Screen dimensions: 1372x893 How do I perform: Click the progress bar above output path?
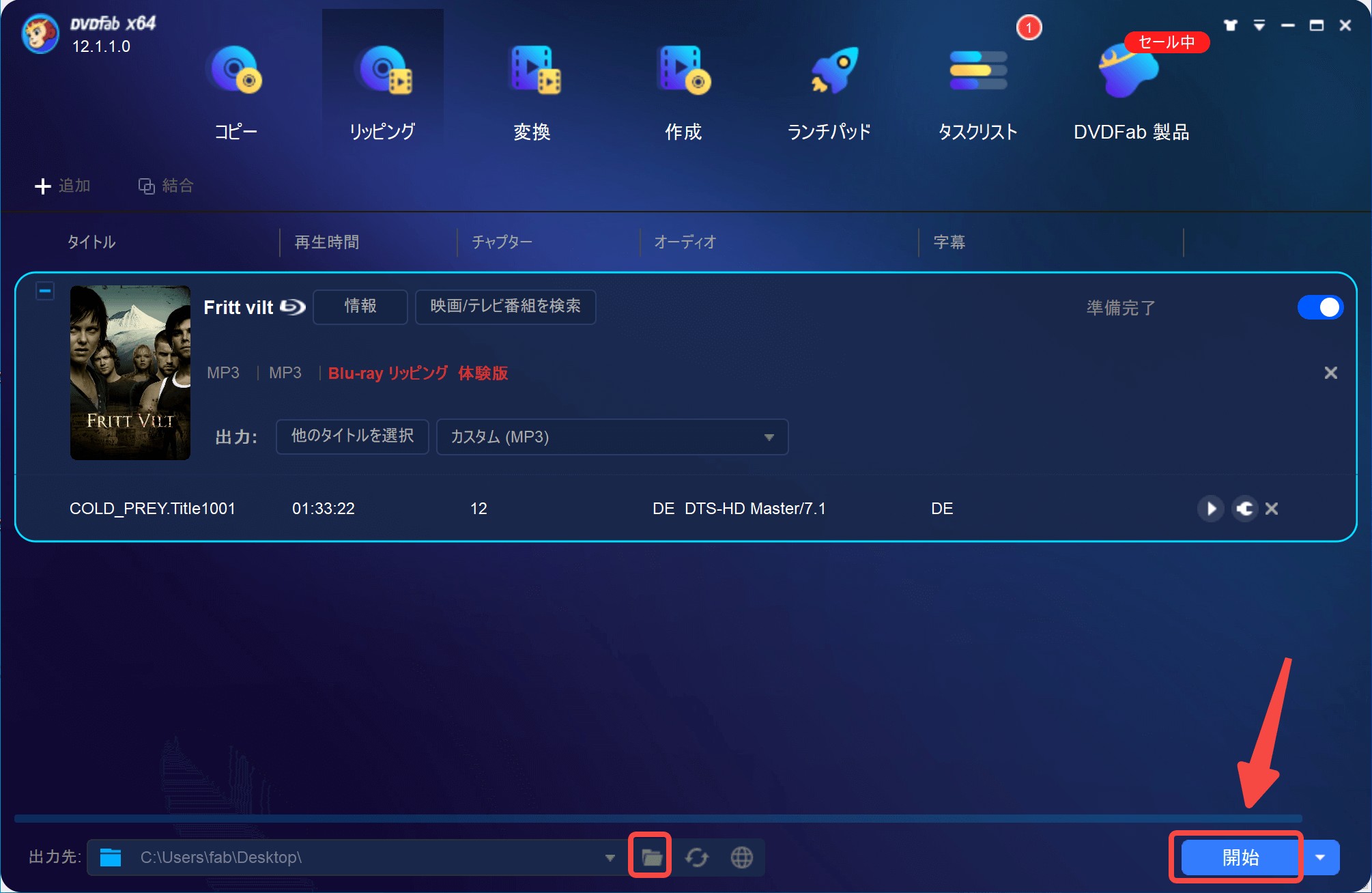[x=658, y=818]
